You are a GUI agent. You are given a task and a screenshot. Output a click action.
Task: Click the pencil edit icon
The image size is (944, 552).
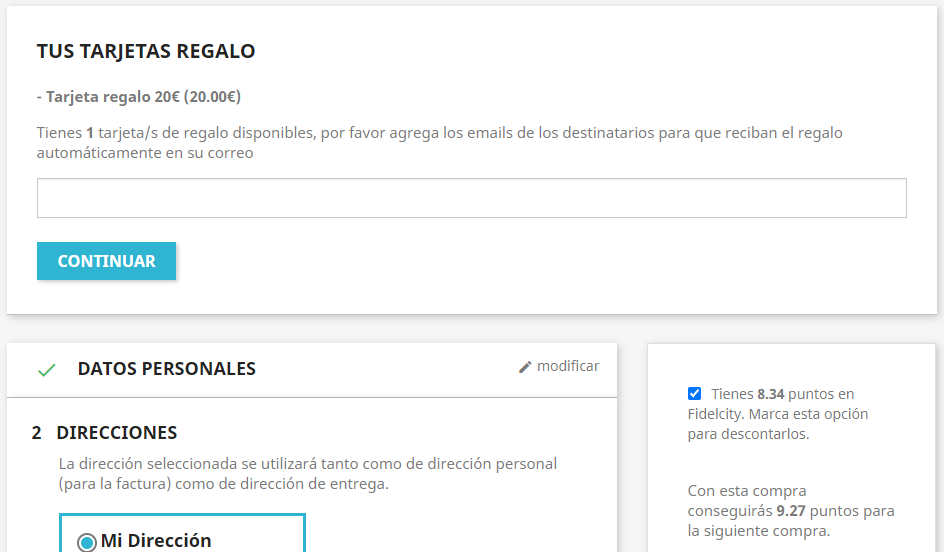click(525, 367)
